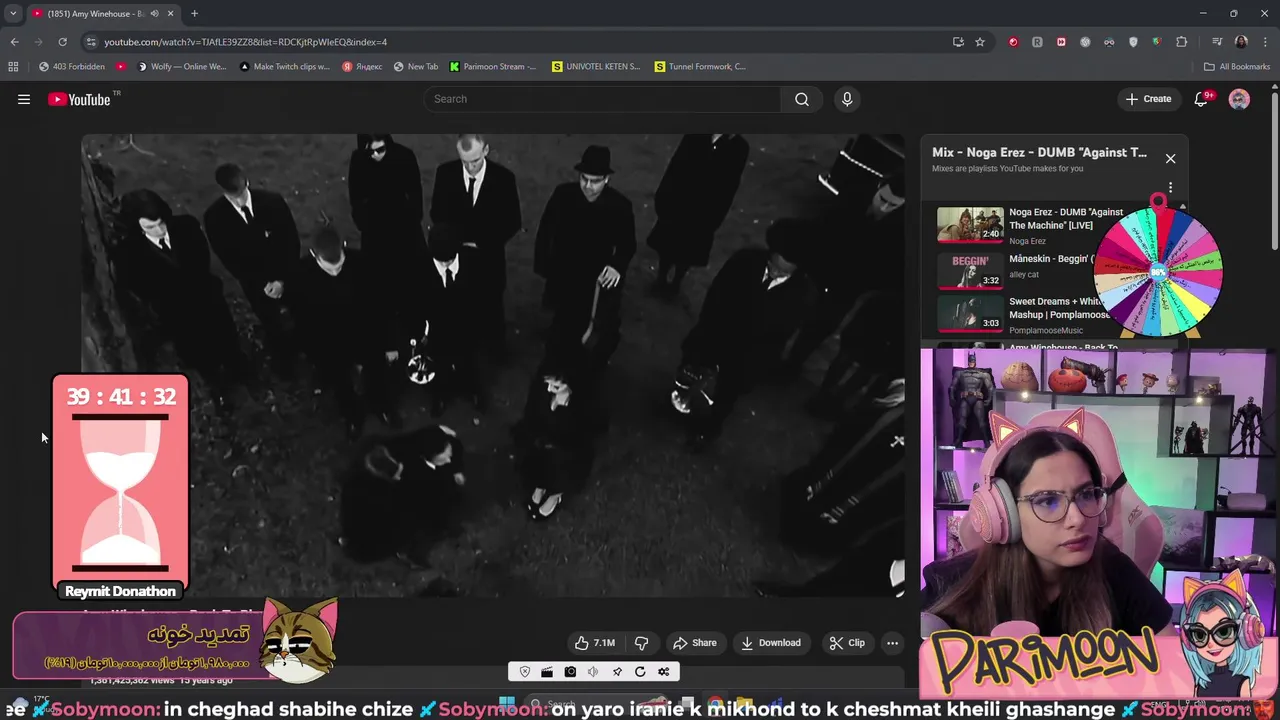Screen dimensions: 1280x720
Task: Open YouTube red bookmark icon in bookmarks bar
Action: coord(121,67)
